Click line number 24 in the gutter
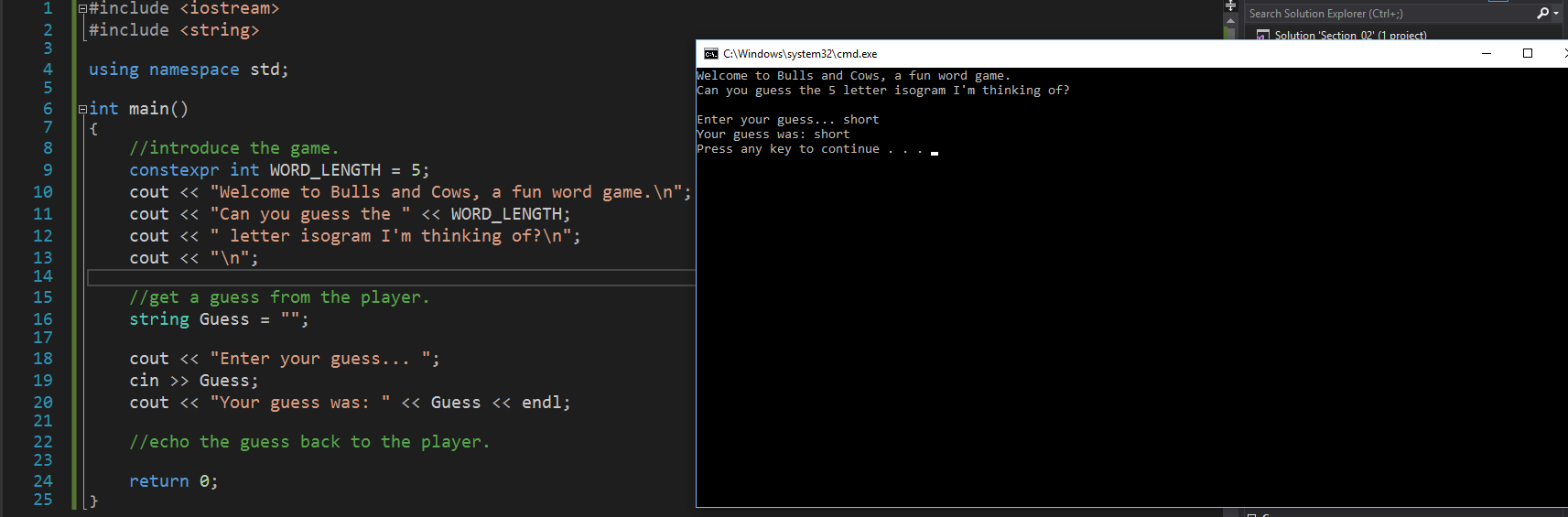1568x517 pixels. coord(43,481)
